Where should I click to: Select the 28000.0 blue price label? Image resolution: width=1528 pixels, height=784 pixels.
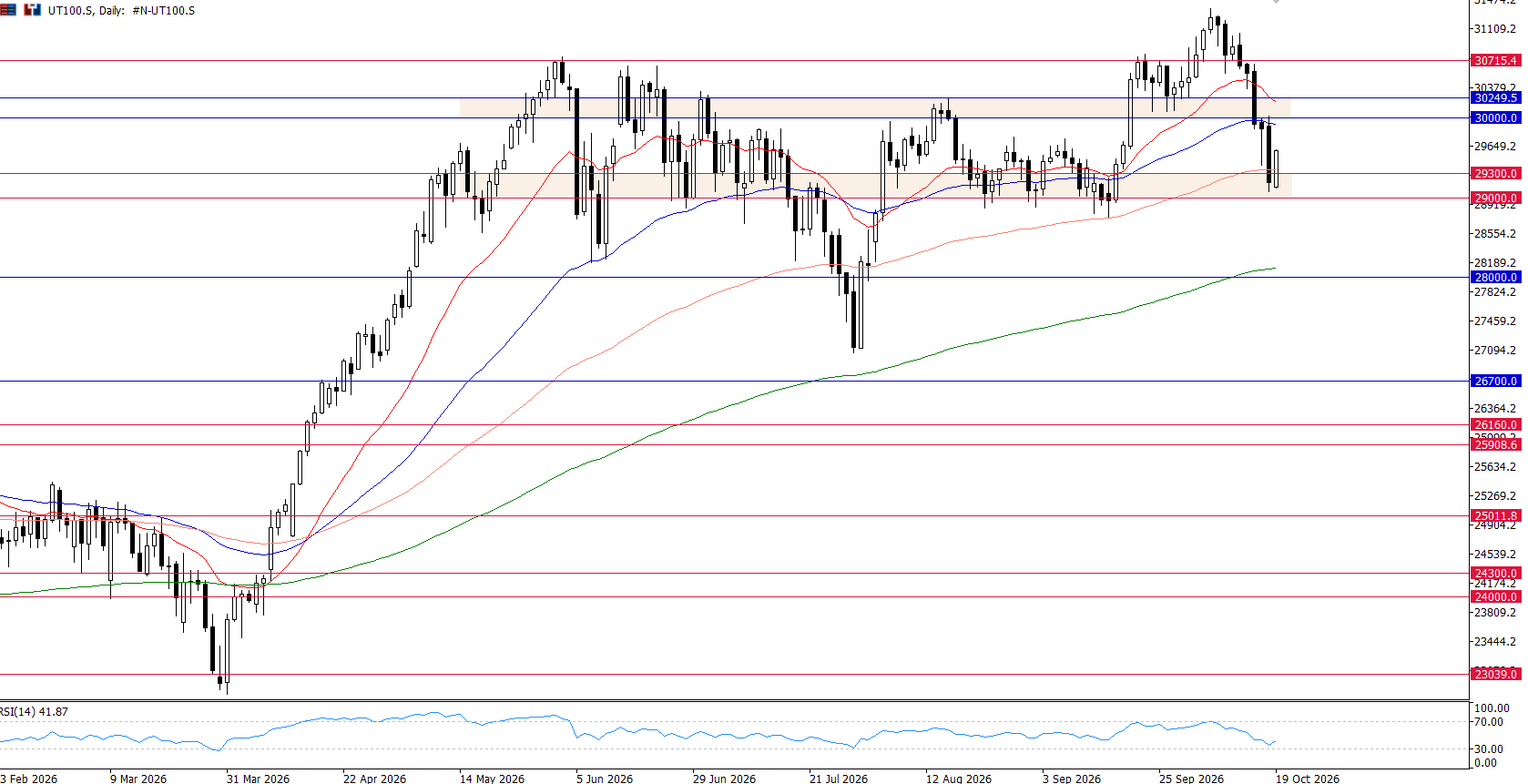(1495, 278)
